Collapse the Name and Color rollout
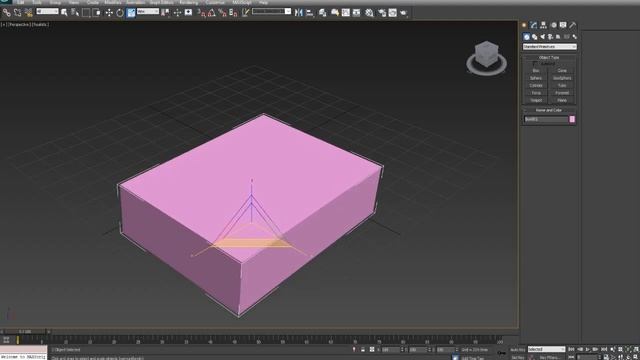The image size is (640, 360). 549,110
